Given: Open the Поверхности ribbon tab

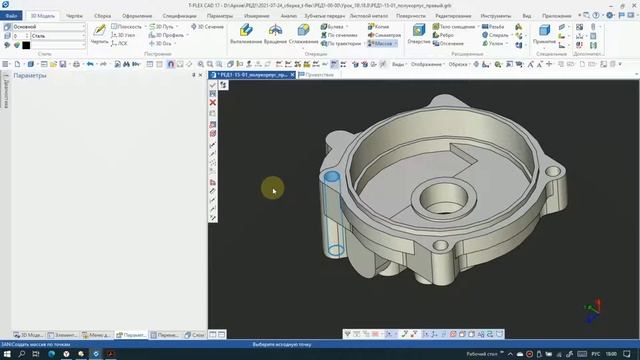Looking at the screenshot, I should [x=411, y=16].
